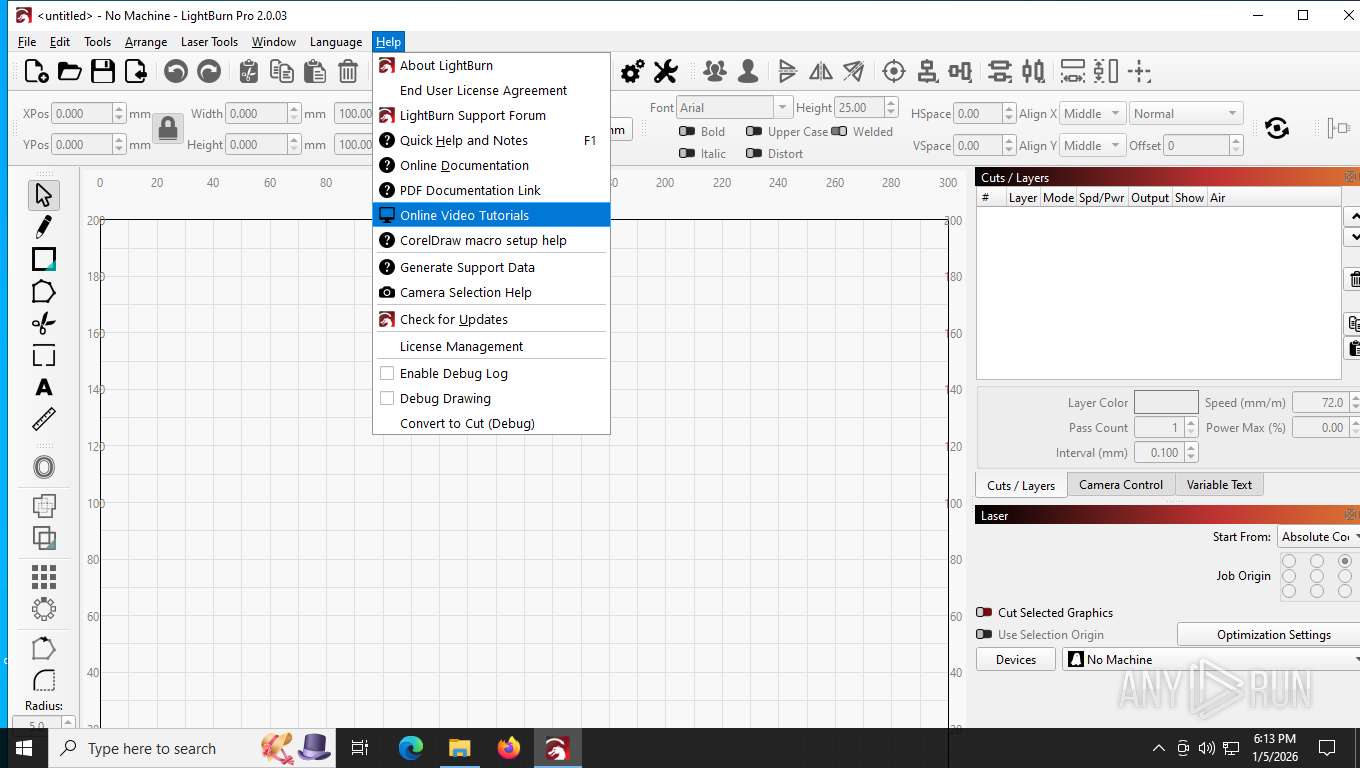Select the Polygon tool
1360x768 pixels.
[x=43, y=291]
